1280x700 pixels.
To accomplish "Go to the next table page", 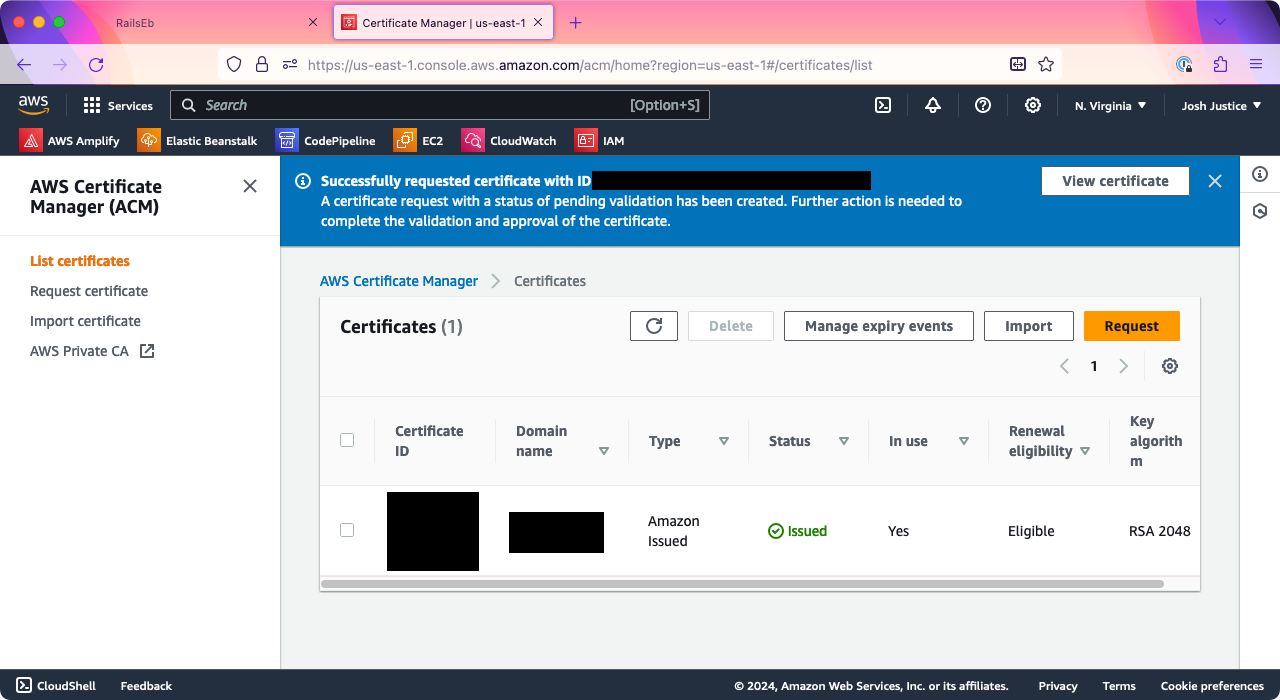I will pyautogui.click(x=1123, y=366).
